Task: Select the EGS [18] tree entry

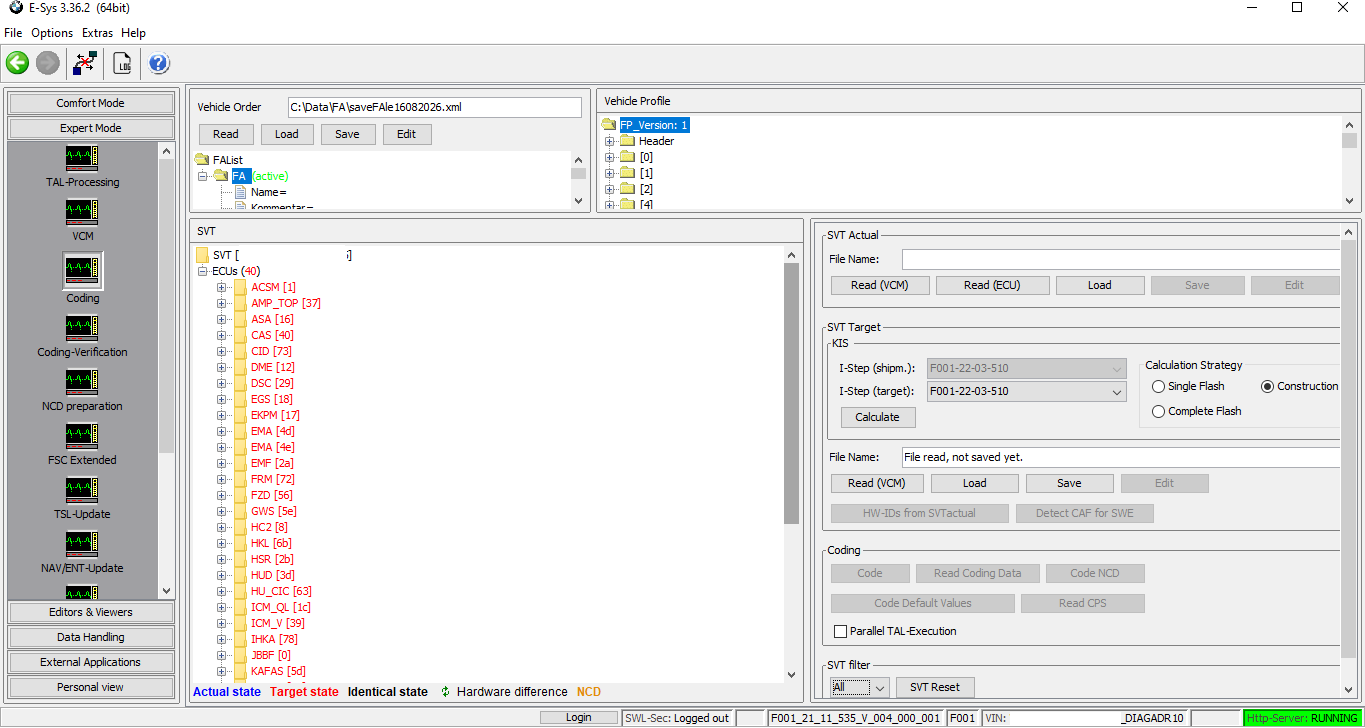Action: tap(272, 399)
